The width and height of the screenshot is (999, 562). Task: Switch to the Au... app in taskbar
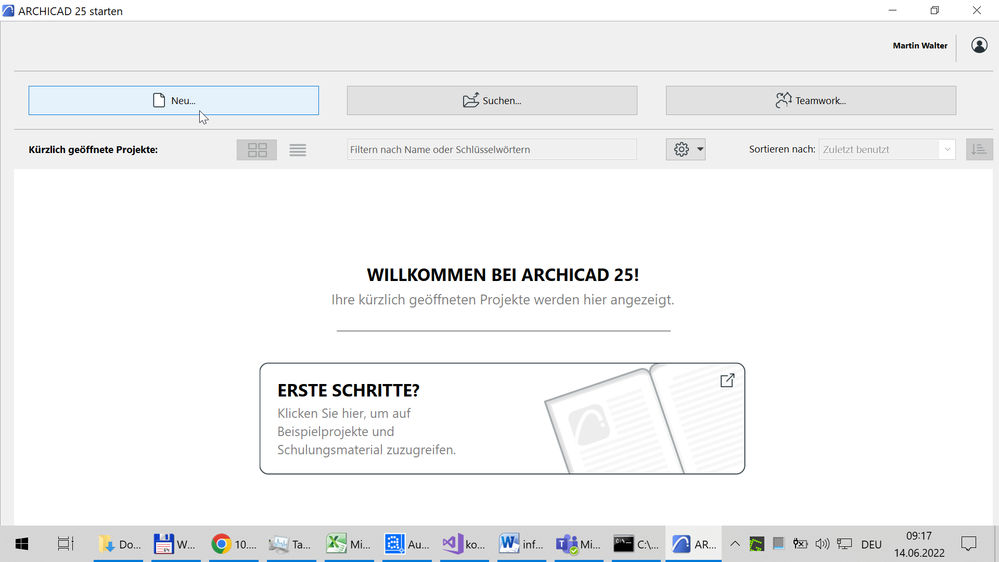(406, 544)
